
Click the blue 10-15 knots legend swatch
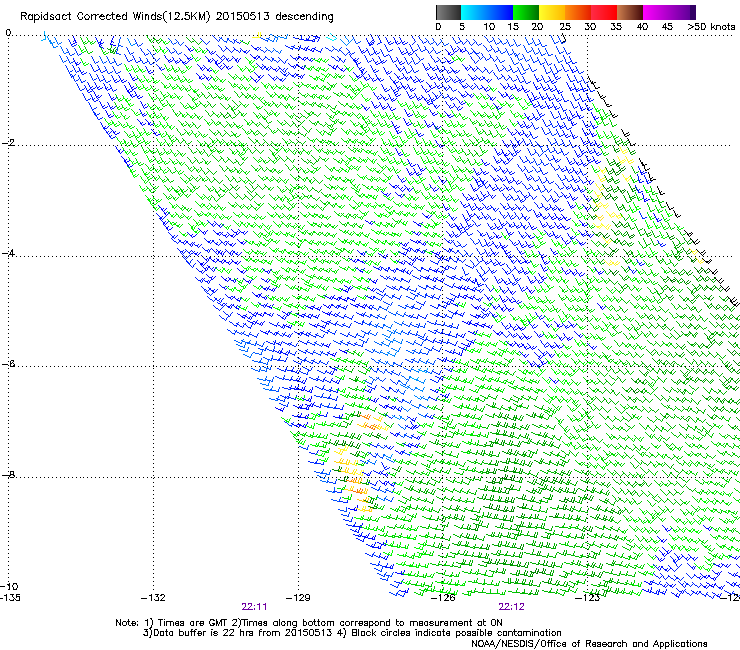[x=500, y=12]
